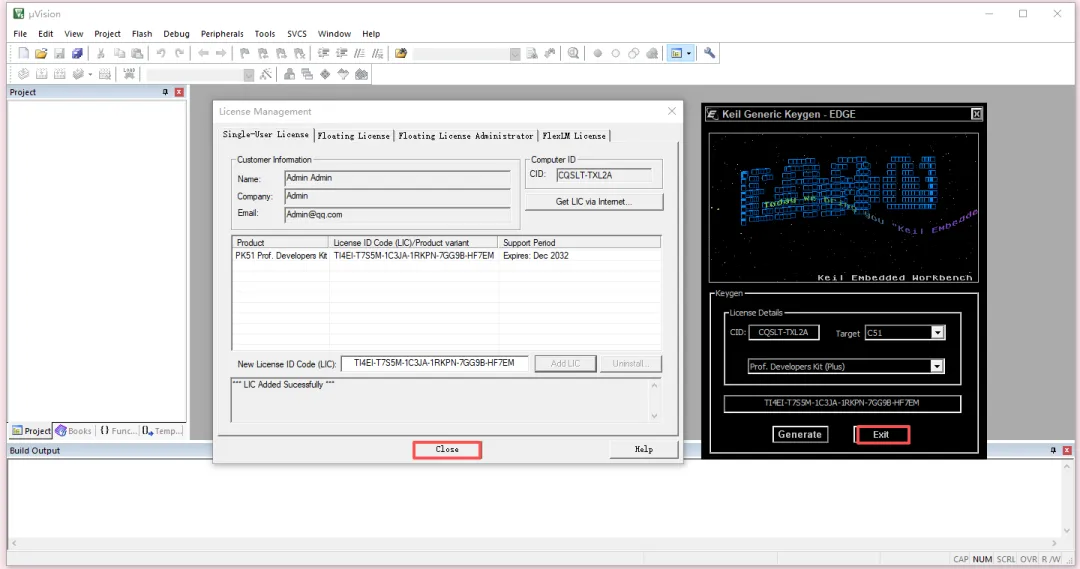This screenshot has width=1080, height=569.
Task: Open the Pack Installer icon
Action: [x=362, y=74]
